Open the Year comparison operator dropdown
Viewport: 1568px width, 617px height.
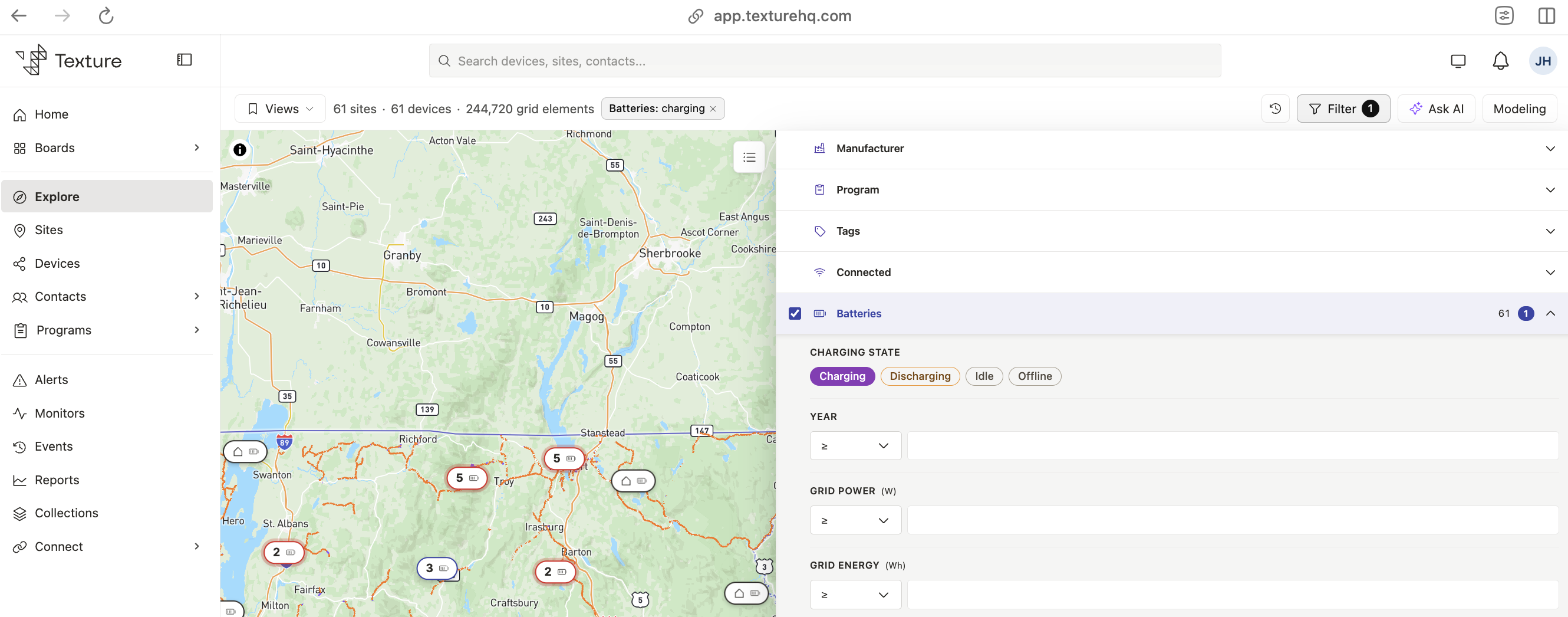coord(855,447)
